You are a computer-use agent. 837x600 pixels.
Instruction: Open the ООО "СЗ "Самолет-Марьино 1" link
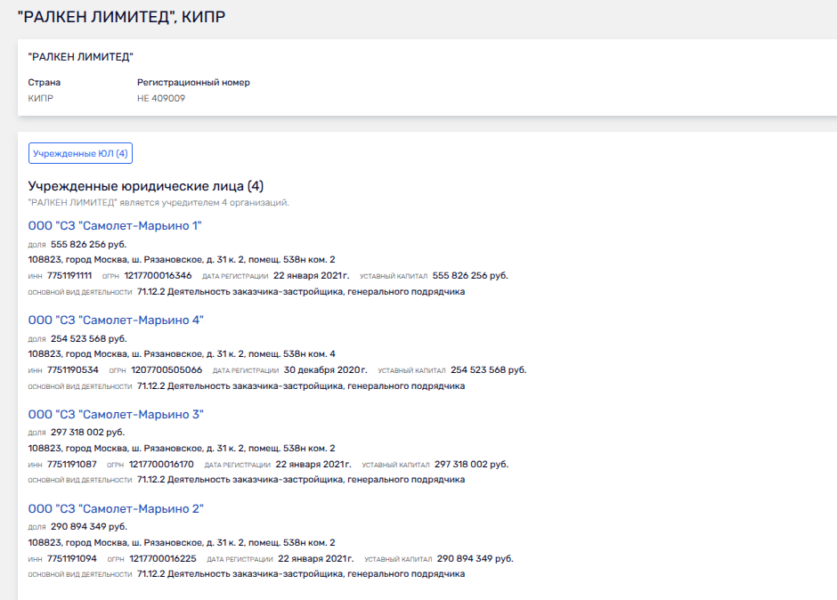coord(115,226)
